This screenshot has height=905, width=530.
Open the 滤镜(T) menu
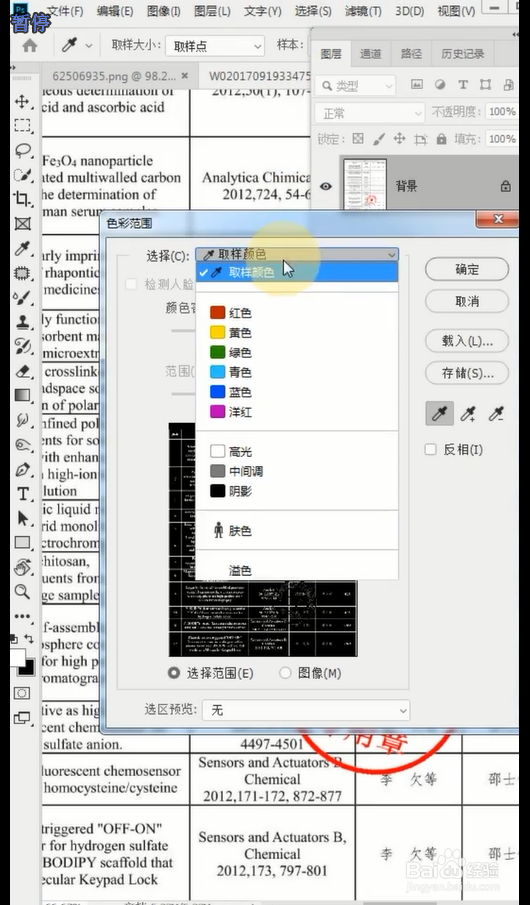coord(363,11)
